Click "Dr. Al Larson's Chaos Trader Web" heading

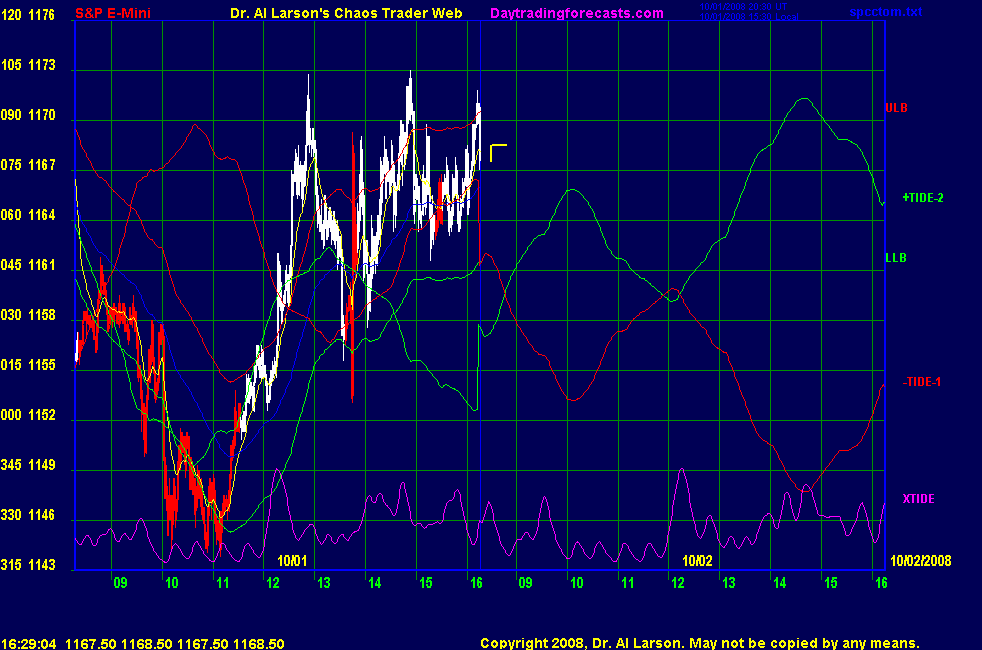(346, 13)
